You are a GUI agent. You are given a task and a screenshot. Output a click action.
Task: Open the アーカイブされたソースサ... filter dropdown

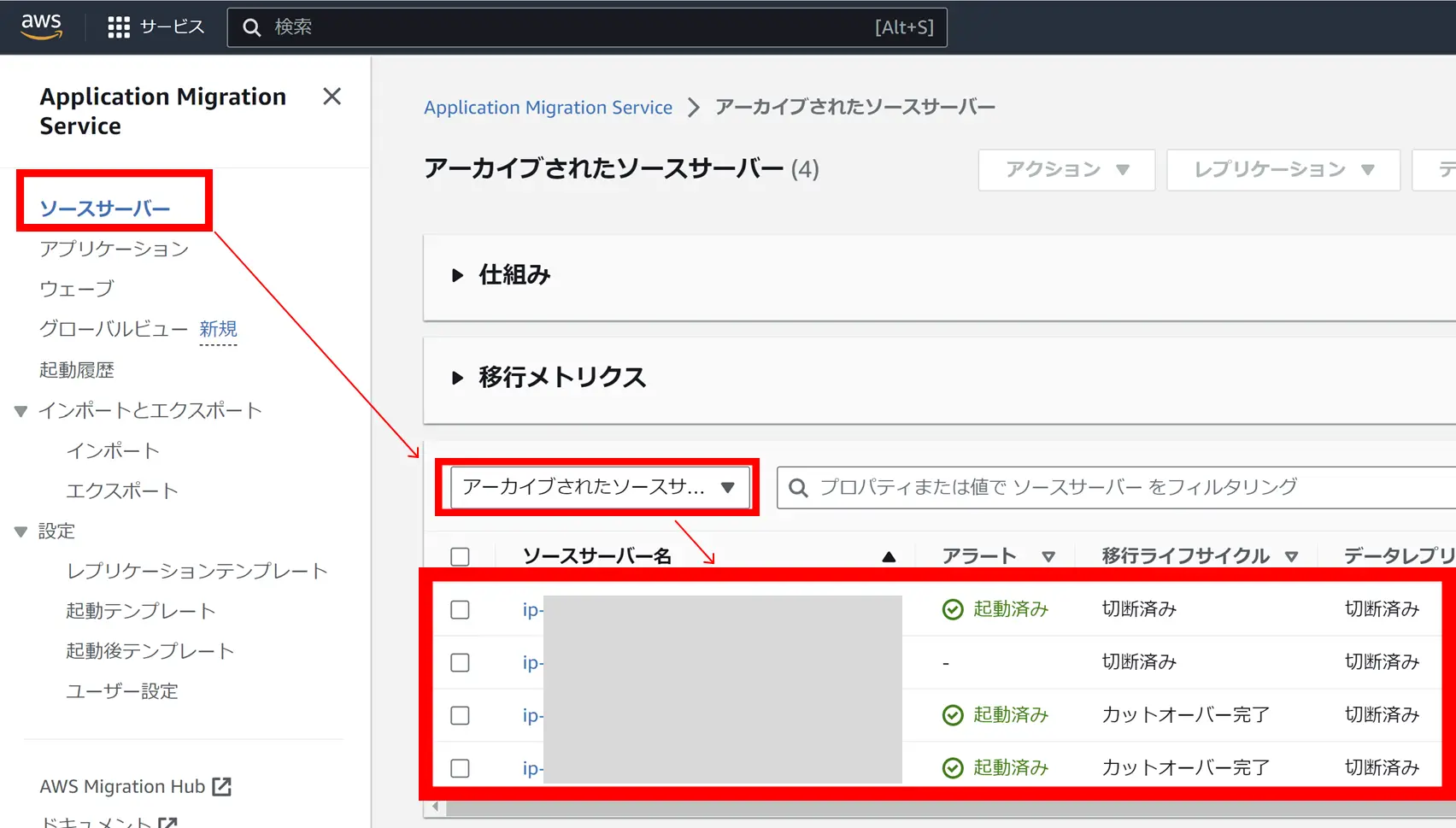click(x=600, y=487)
